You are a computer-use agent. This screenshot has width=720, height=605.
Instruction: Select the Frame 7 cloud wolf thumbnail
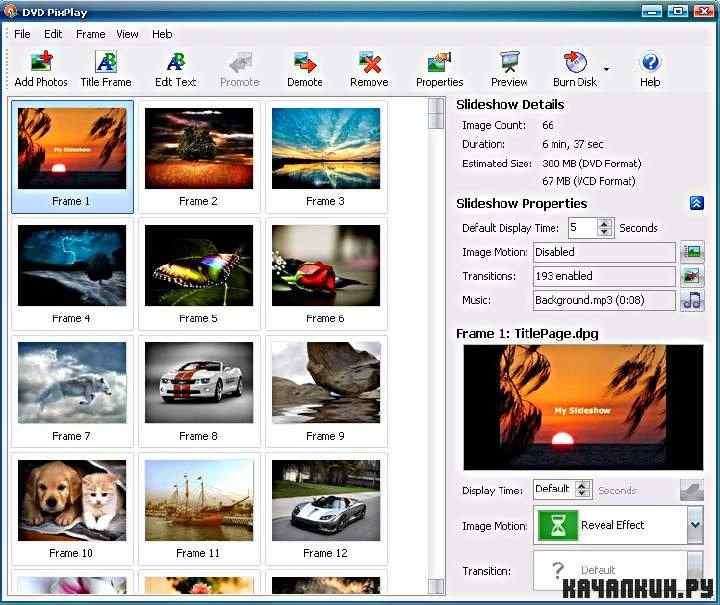tap(72, 382)
